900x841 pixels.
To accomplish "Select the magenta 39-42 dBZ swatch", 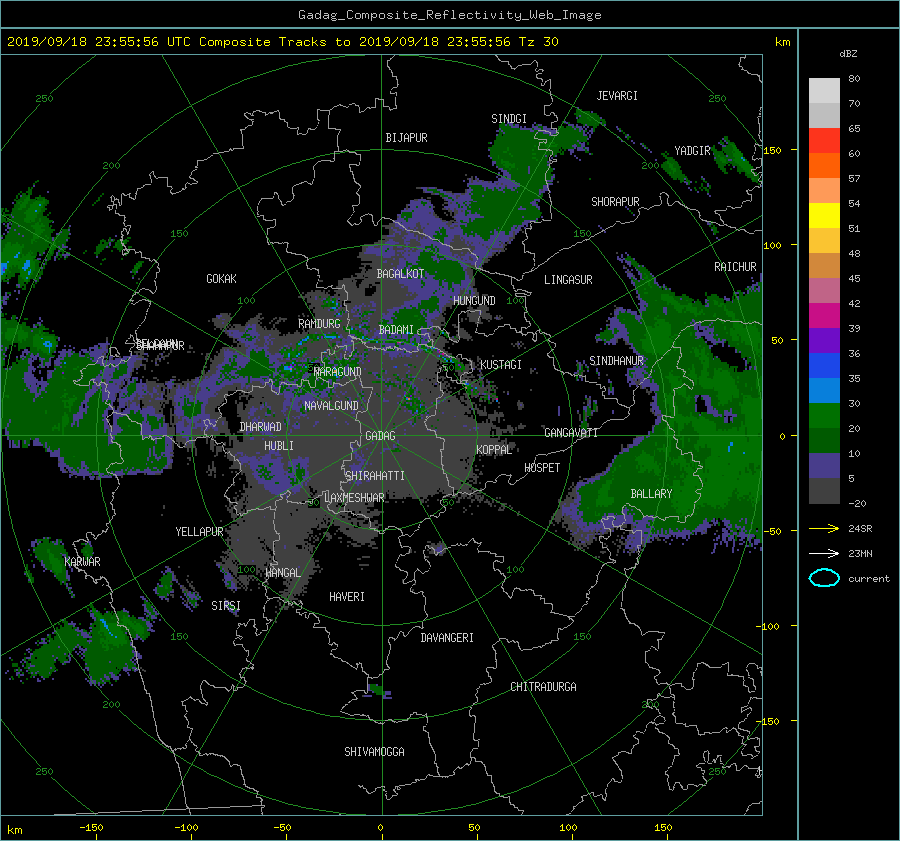I will (x=824, y=316).
